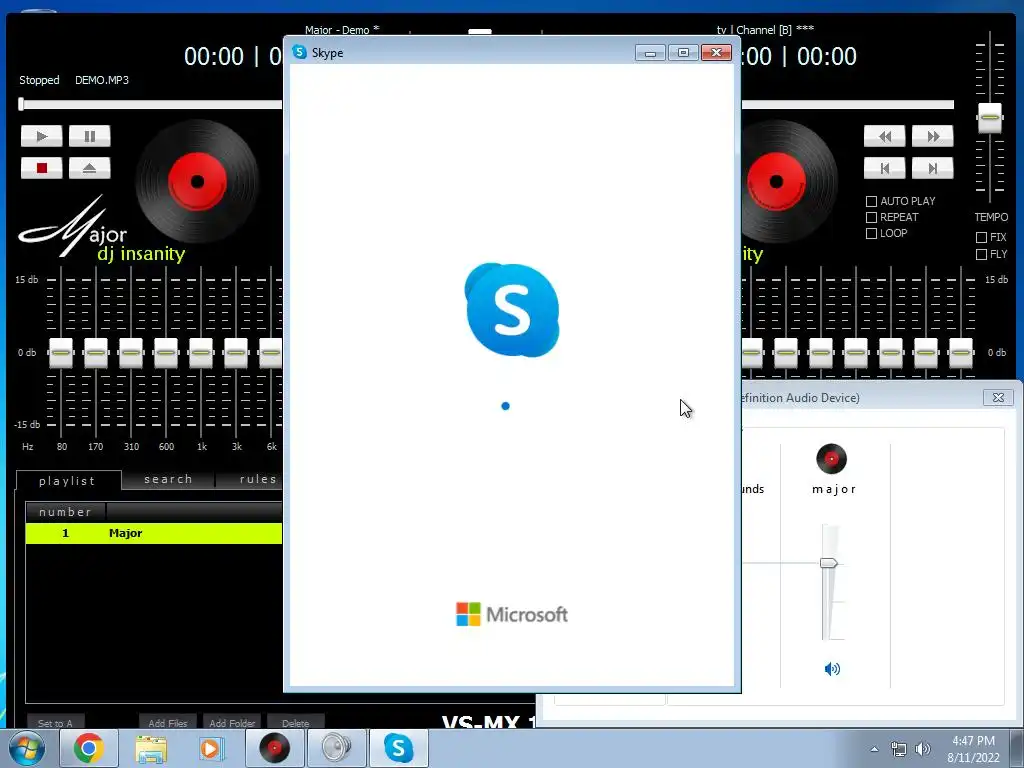Click the Add Files button
This screenshot has width=1024, height=768.
(x=168, y=722)
